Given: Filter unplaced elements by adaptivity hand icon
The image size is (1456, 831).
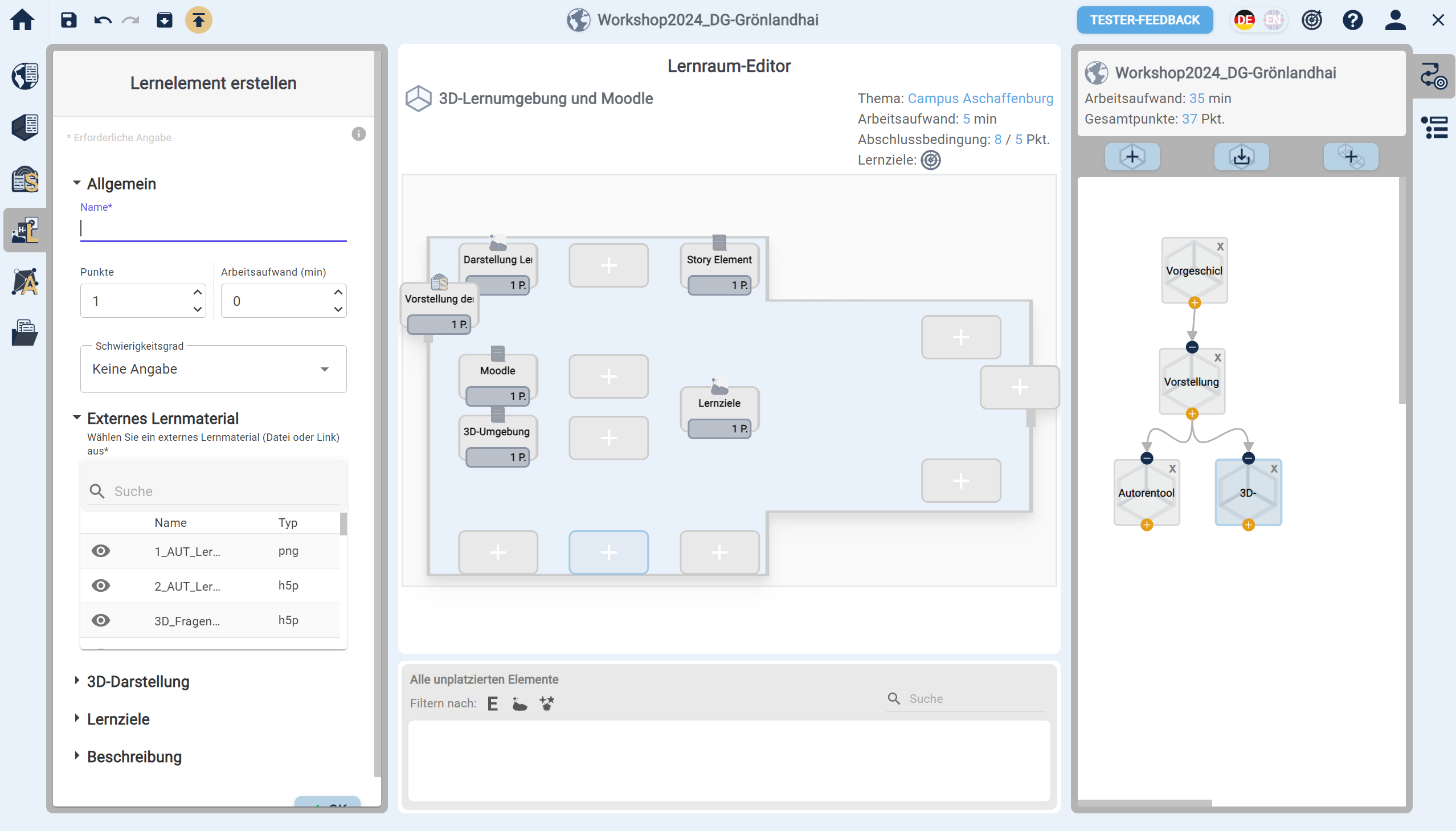Looking at the screenshot, I should pyautogui.click(x=520, y=704).
